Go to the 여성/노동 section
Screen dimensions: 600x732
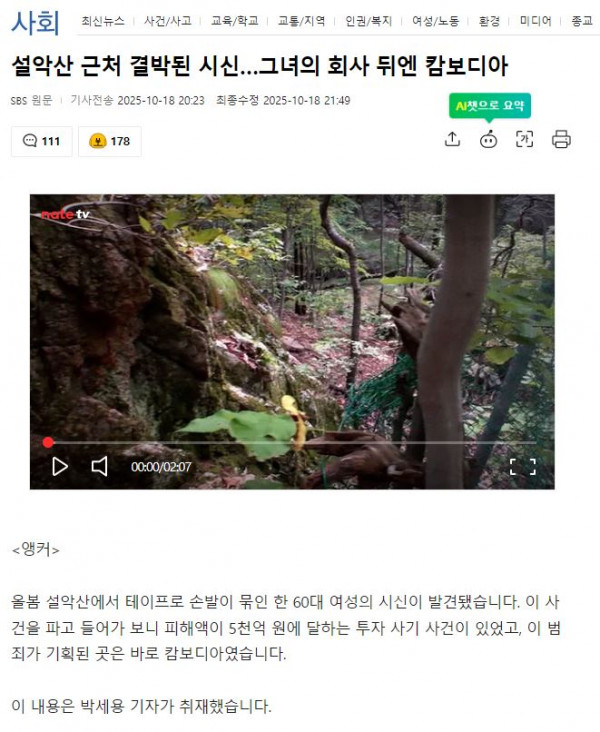pos(435,21)
